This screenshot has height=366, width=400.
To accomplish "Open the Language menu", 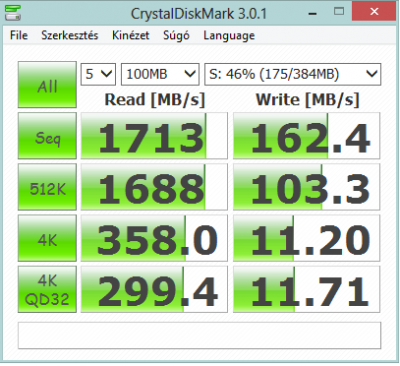I will point(229,35).
